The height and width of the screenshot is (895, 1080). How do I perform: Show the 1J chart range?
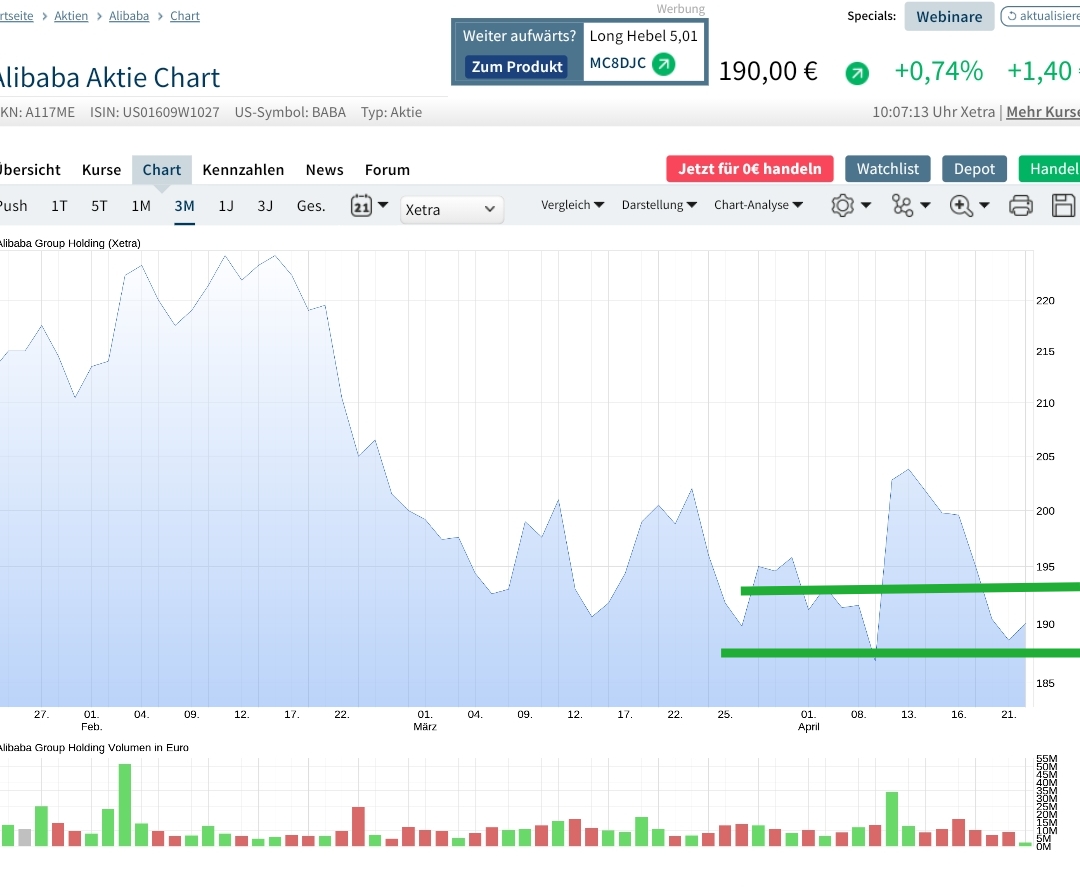click(x=226, y=206)
